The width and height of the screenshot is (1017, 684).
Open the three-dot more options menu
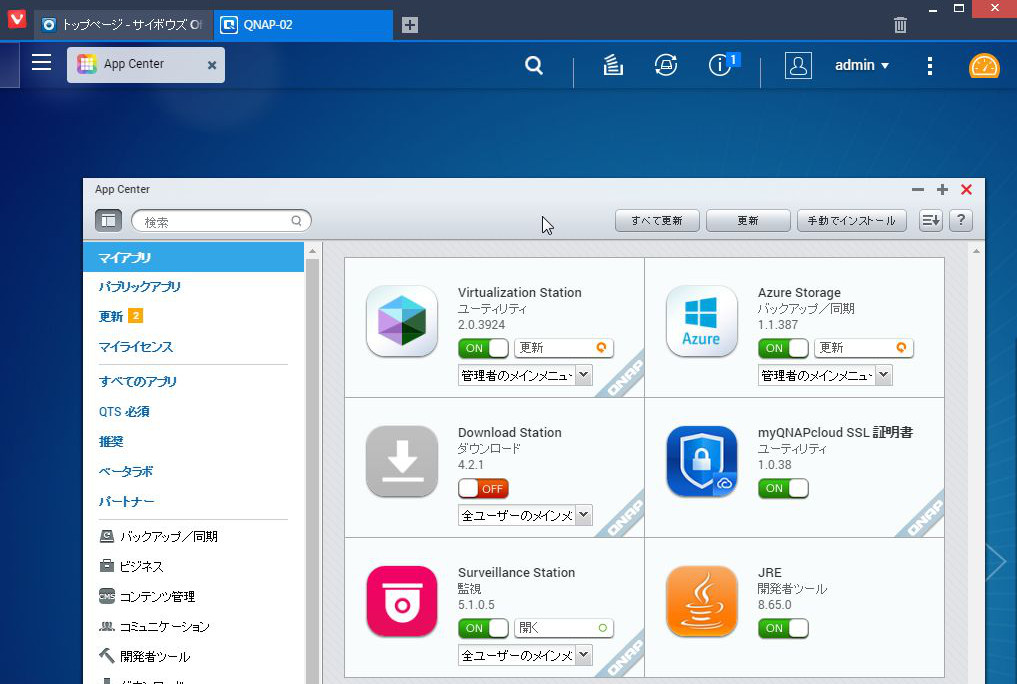[930, 65]
